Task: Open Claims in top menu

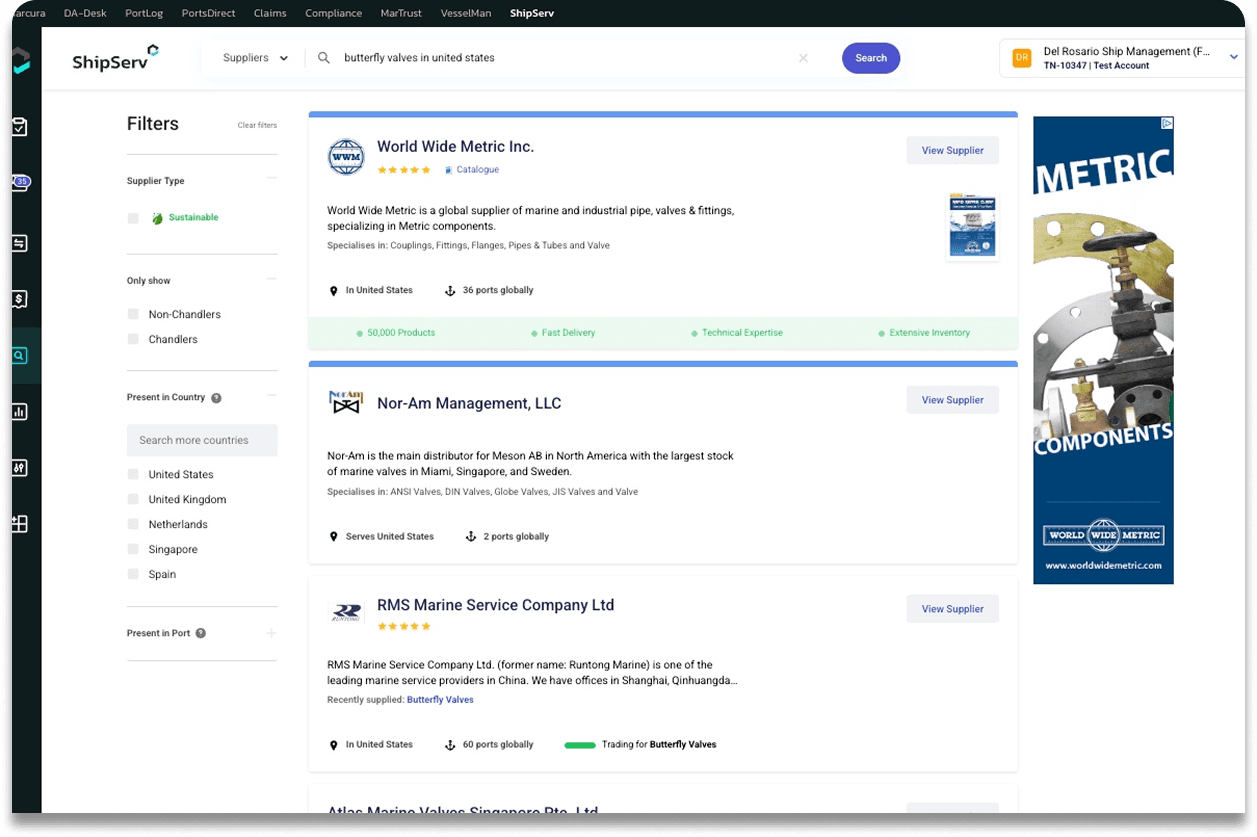Action: tap(270, 13)
